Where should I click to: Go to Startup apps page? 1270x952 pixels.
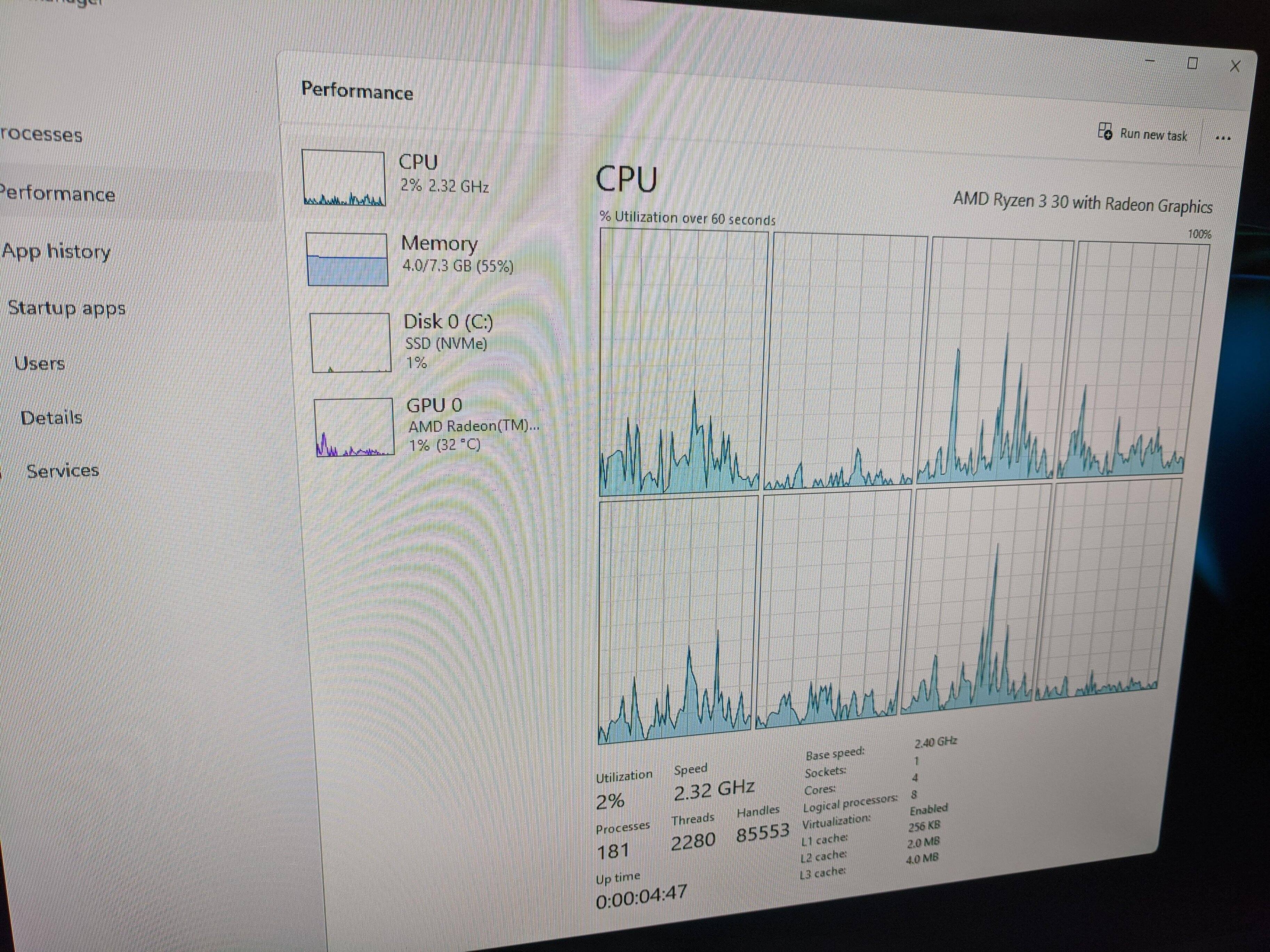(x=67, y=308)
